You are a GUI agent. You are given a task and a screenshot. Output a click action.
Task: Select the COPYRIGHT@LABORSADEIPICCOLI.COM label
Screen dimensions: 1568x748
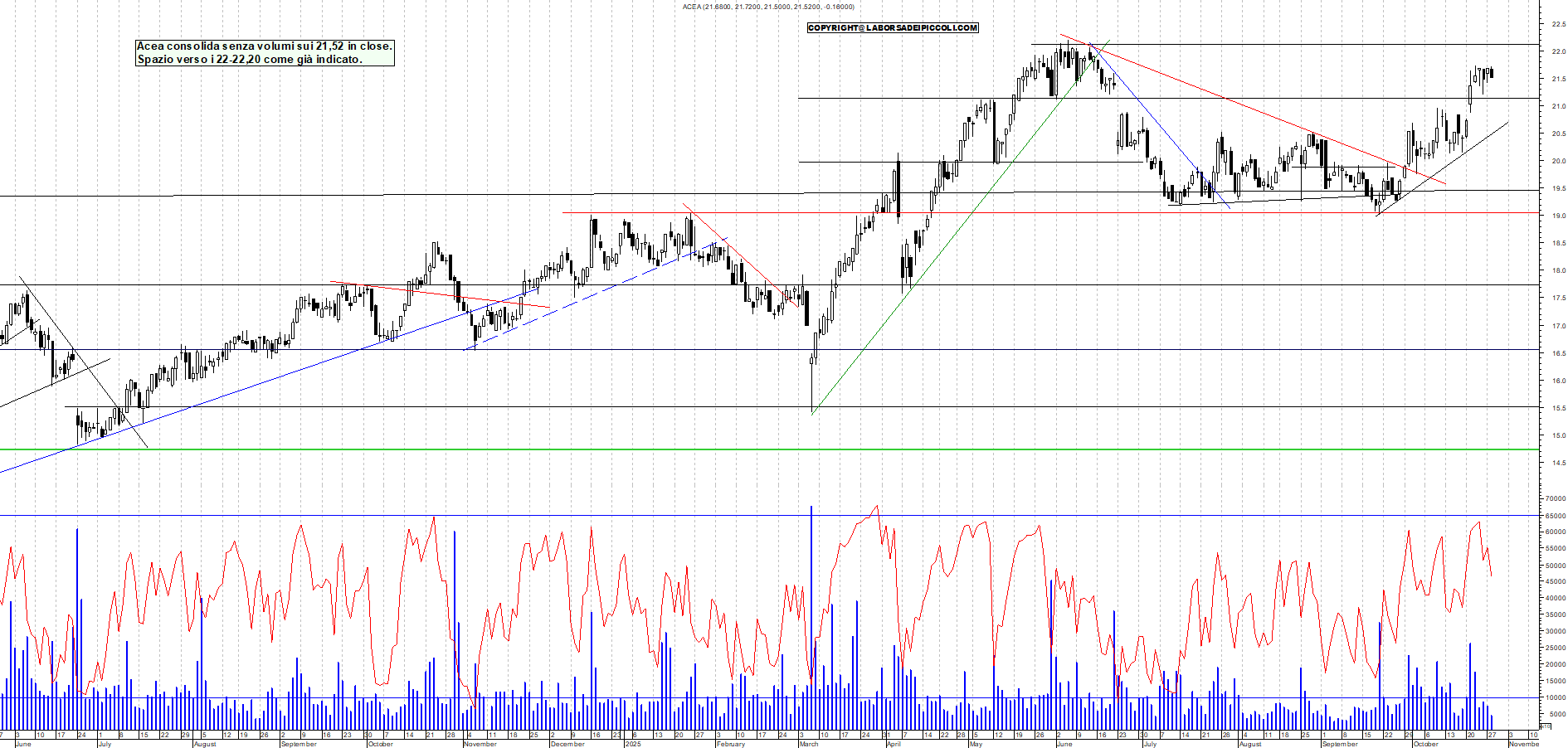coord(892,28)
